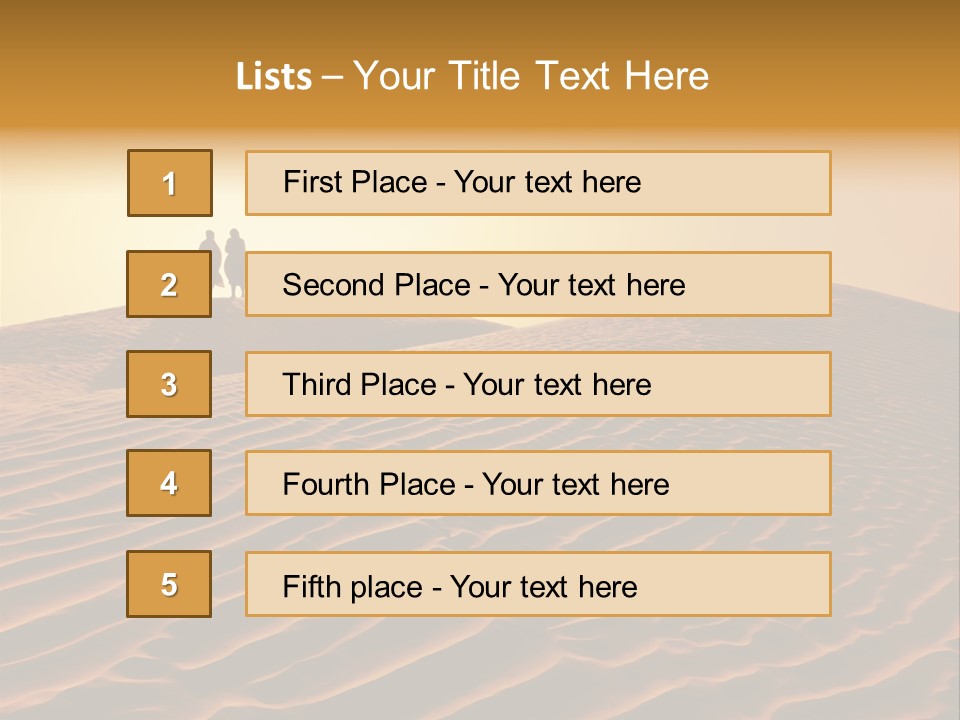Select the silhouetted figures in background
This screenshot has height=720, width=960.
click(x=222, y=263)
